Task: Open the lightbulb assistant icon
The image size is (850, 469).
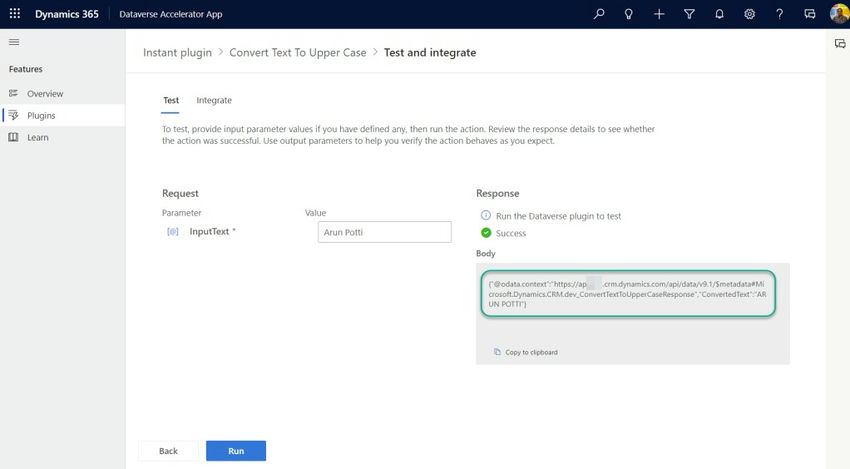Action: click(629, 14)
